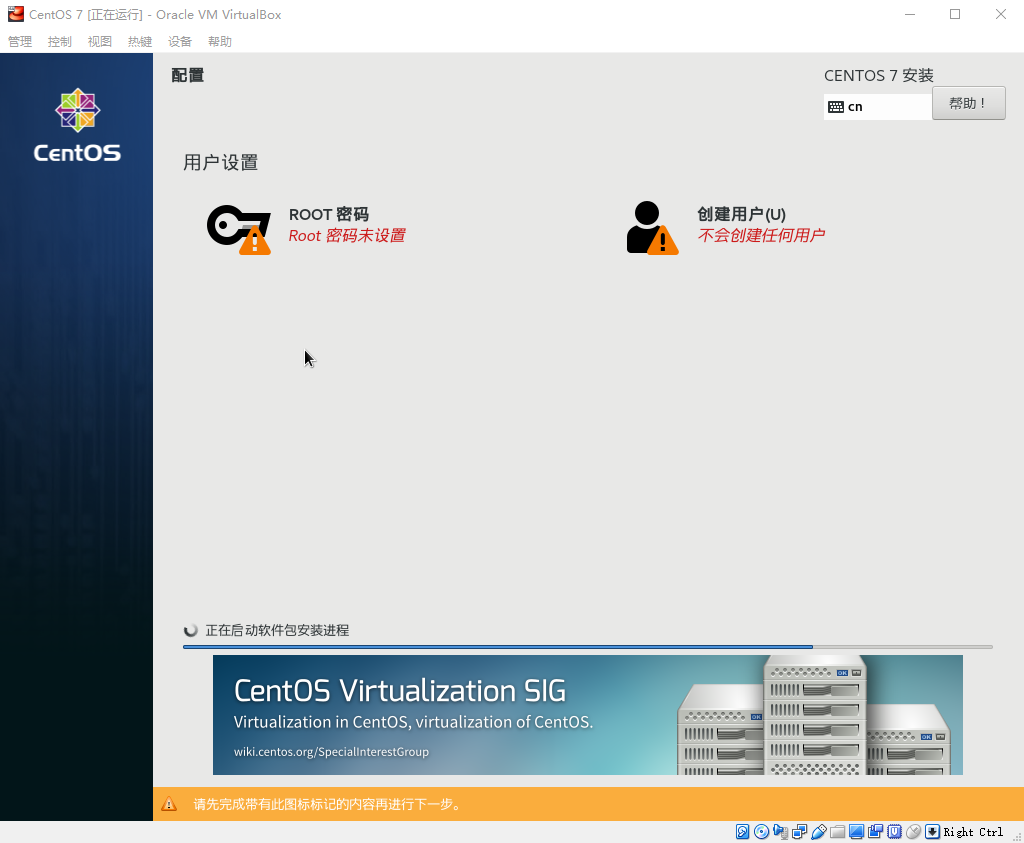Click the installation progress spinner icon

pyautogui.click(x=191, y=630)
